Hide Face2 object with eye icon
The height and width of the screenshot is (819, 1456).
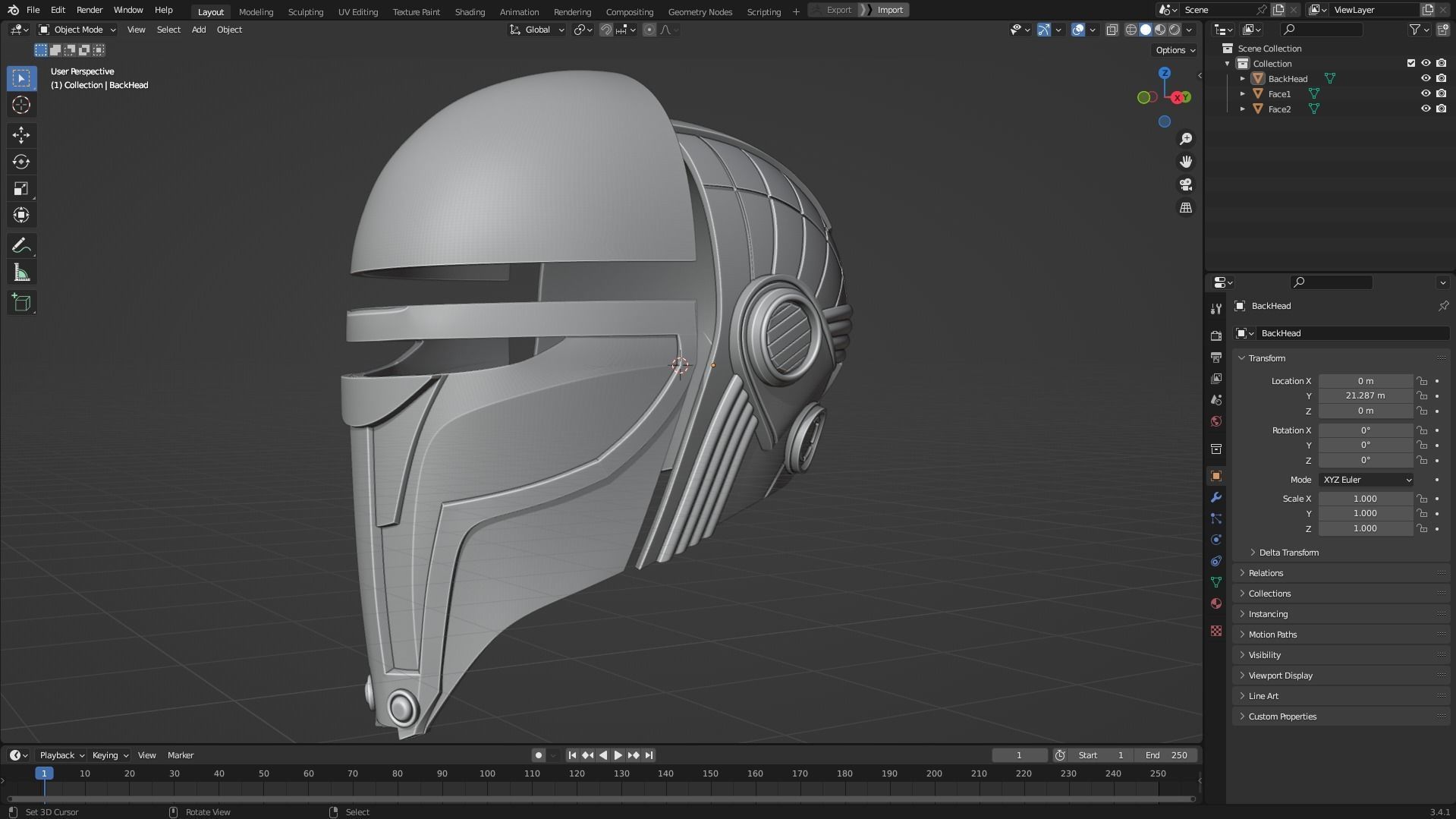pyautogui.click(x=1426, y=109)
